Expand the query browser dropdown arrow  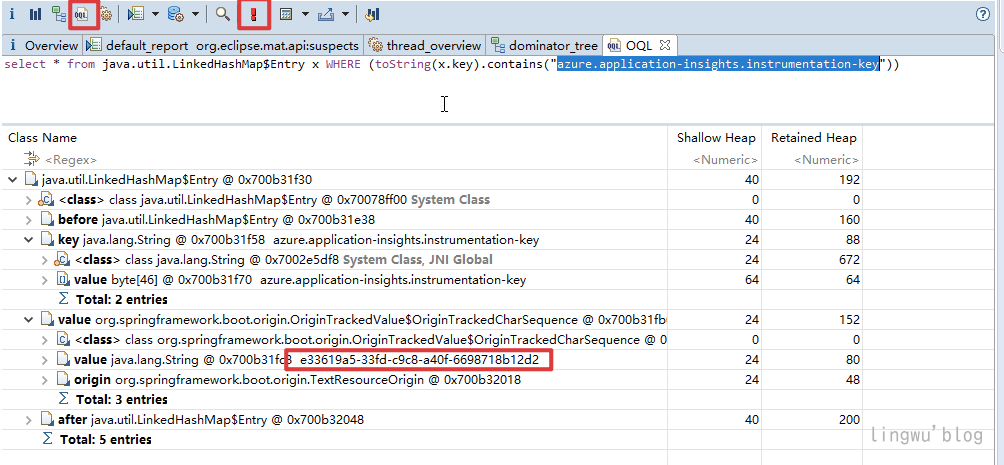pos(195,14)
